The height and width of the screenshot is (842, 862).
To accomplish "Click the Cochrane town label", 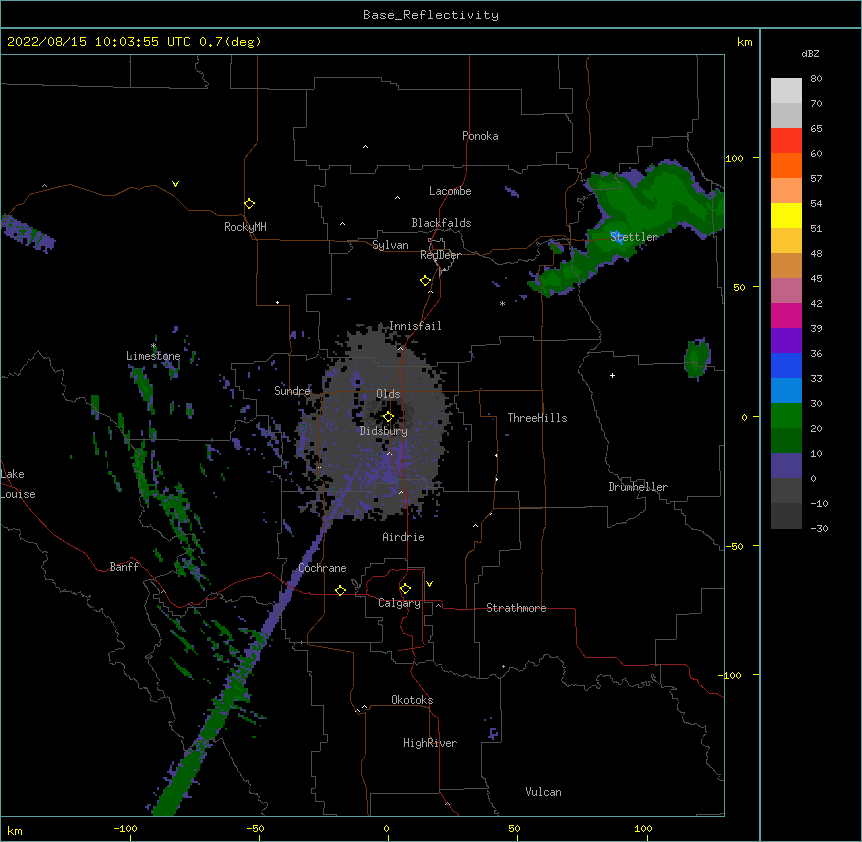I will (x=322, y=568).
